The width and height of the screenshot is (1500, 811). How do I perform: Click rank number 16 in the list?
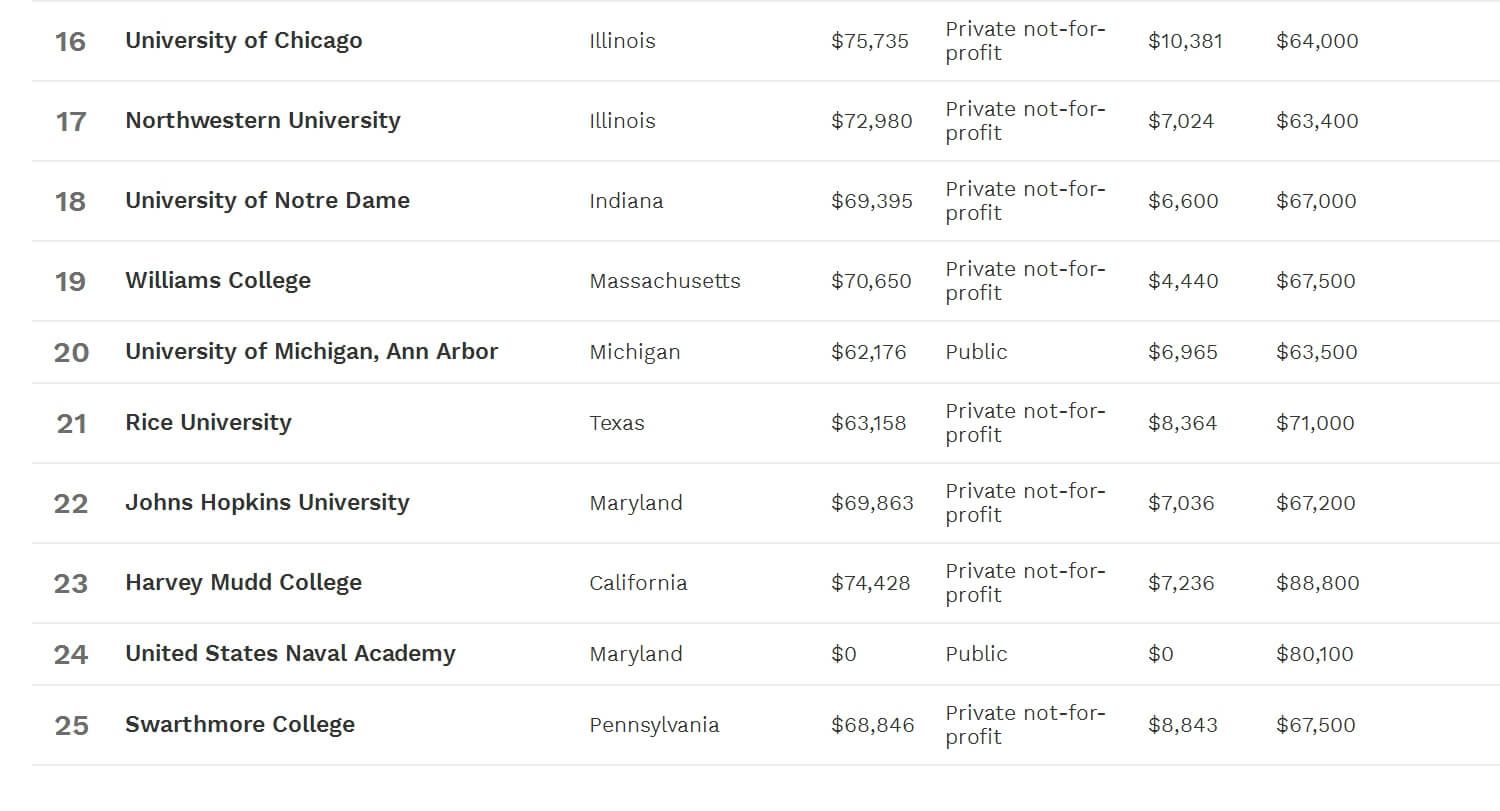(70, 41)
